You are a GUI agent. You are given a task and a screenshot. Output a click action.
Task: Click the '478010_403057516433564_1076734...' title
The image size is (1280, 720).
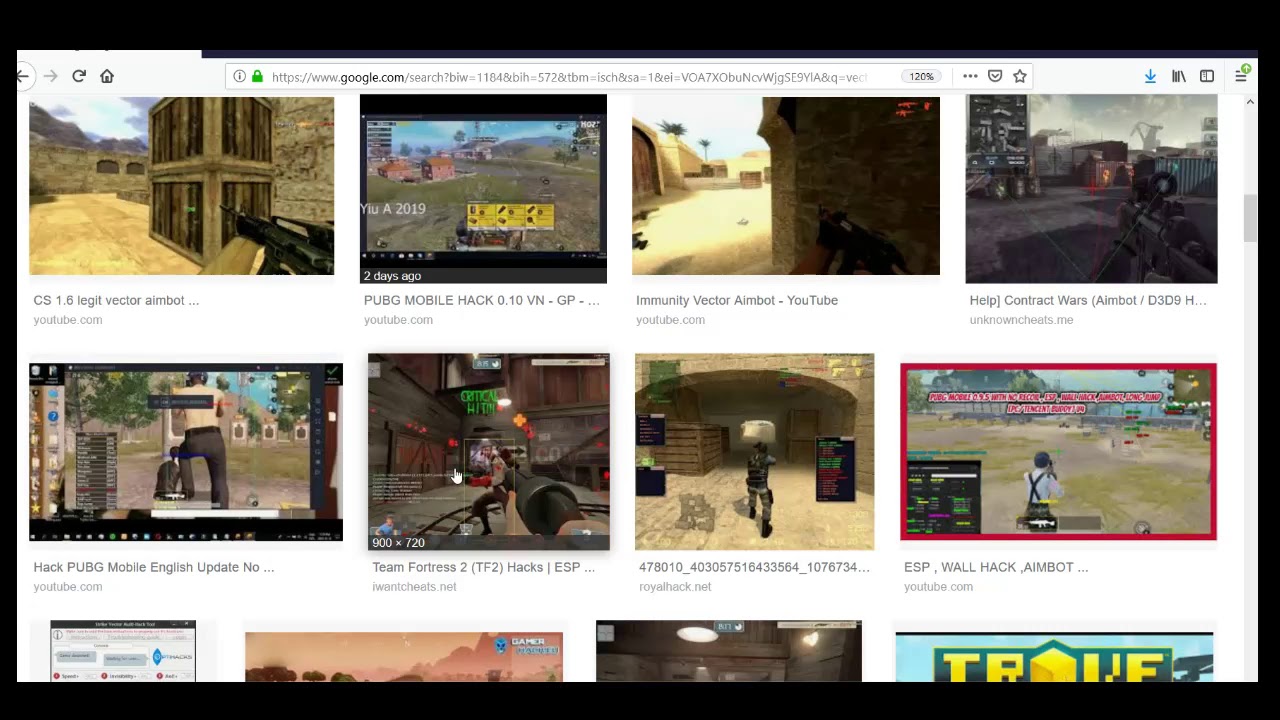point(754,567)
